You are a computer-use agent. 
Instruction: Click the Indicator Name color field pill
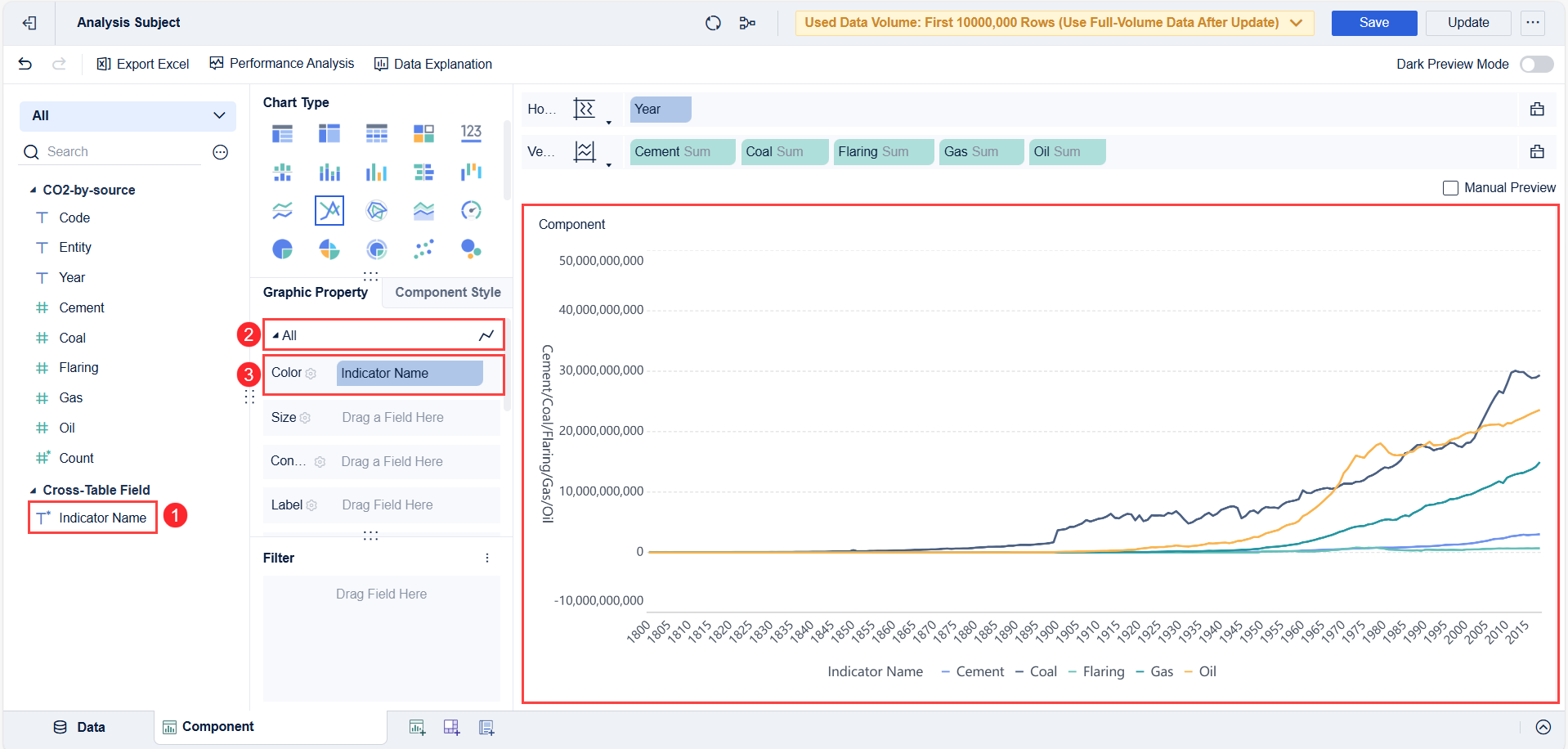tap(410, 373)
